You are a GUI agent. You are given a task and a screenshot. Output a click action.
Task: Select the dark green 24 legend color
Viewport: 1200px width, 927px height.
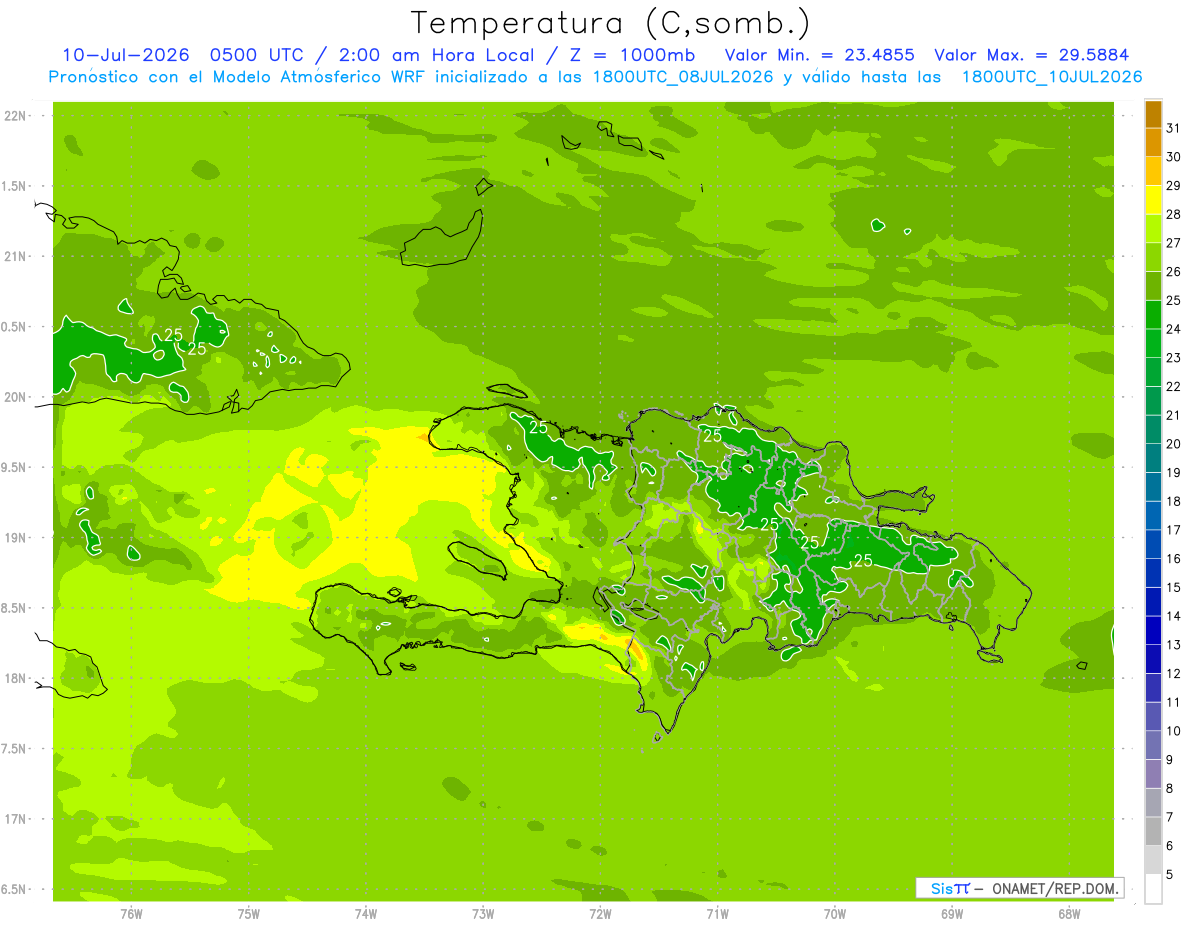coord(1153,314)
